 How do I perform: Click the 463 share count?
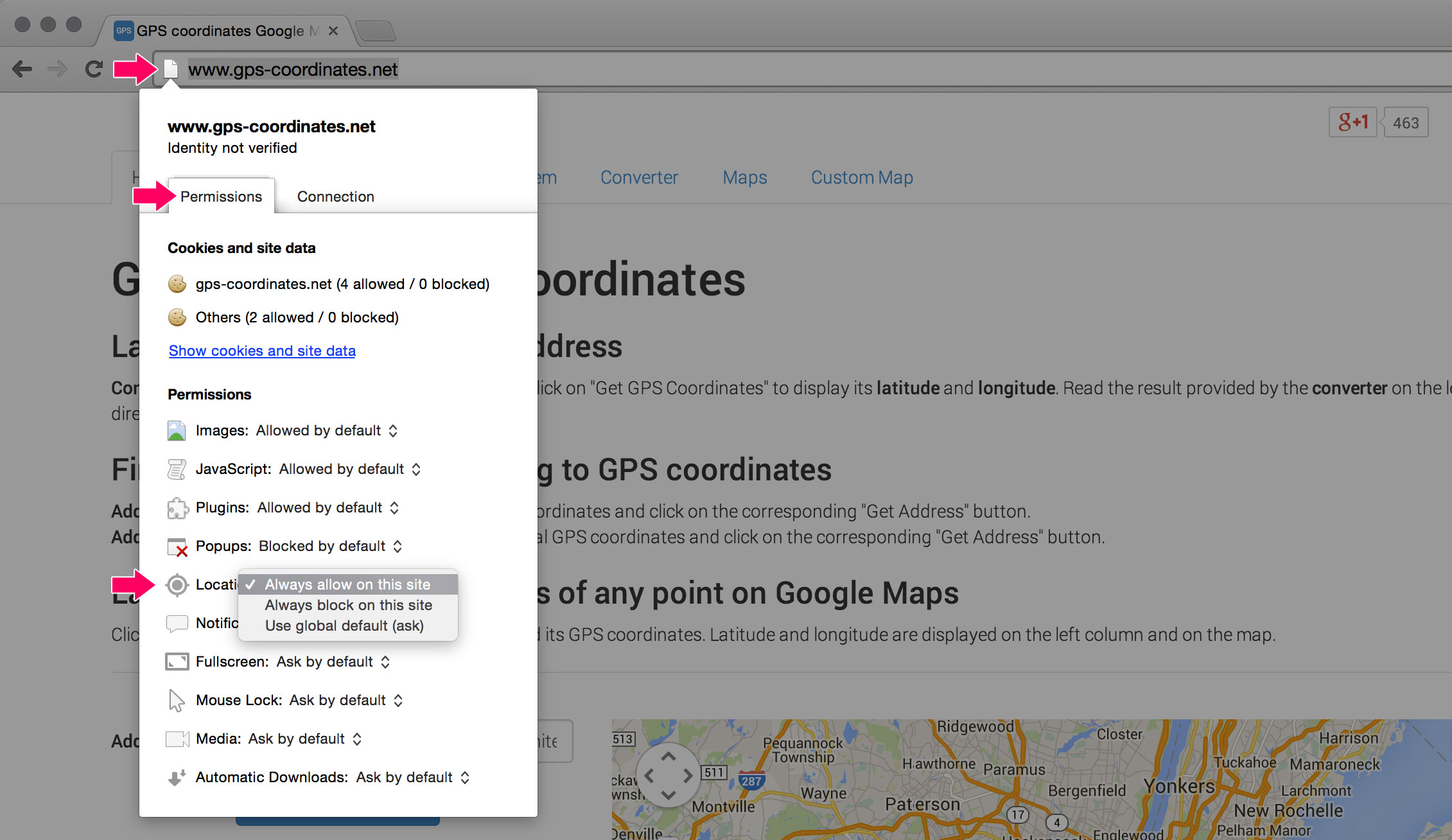point(1406,123)
